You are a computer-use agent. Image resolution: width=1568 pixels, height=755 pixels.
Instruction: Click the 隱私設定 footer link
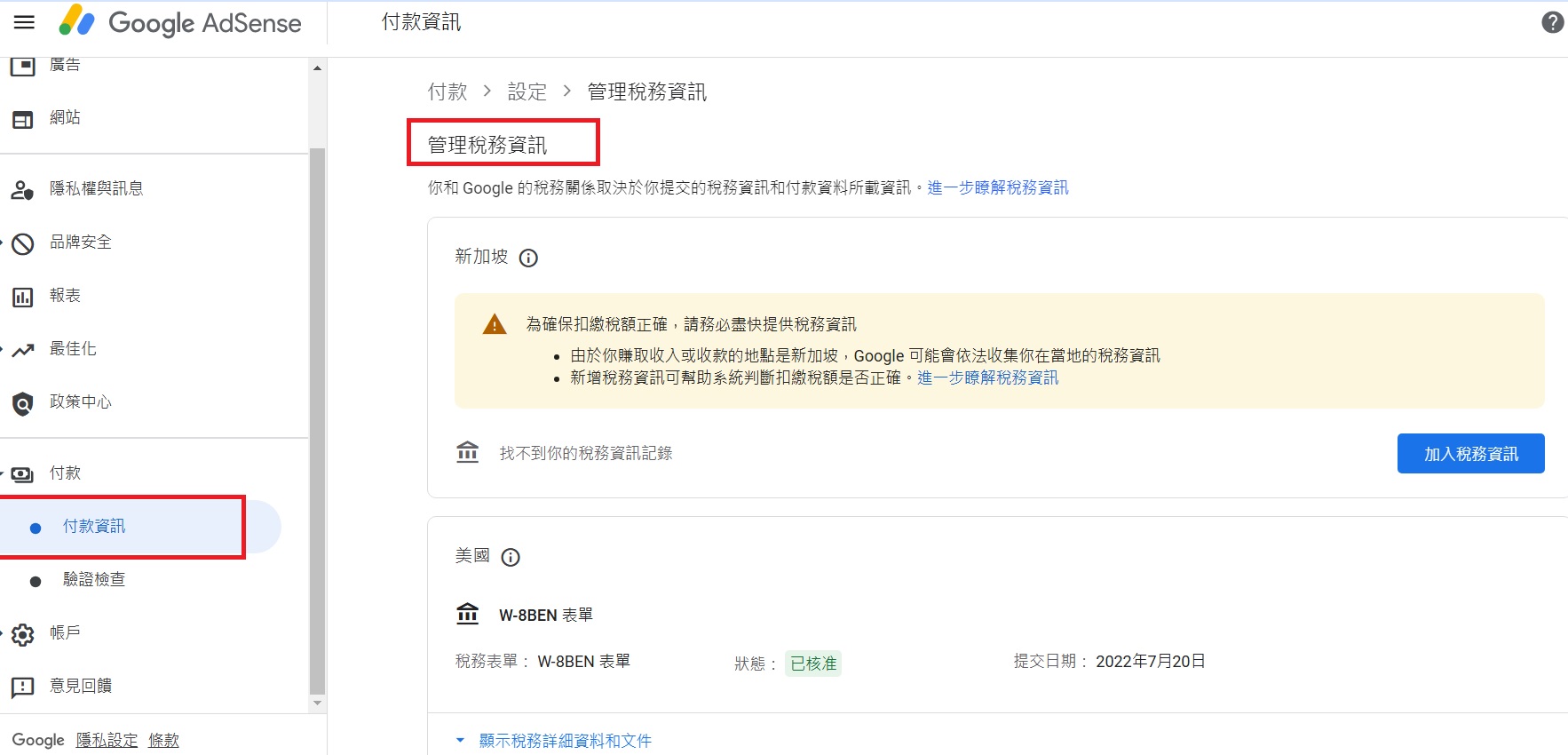pyautogui.click(x=107, y=740)
